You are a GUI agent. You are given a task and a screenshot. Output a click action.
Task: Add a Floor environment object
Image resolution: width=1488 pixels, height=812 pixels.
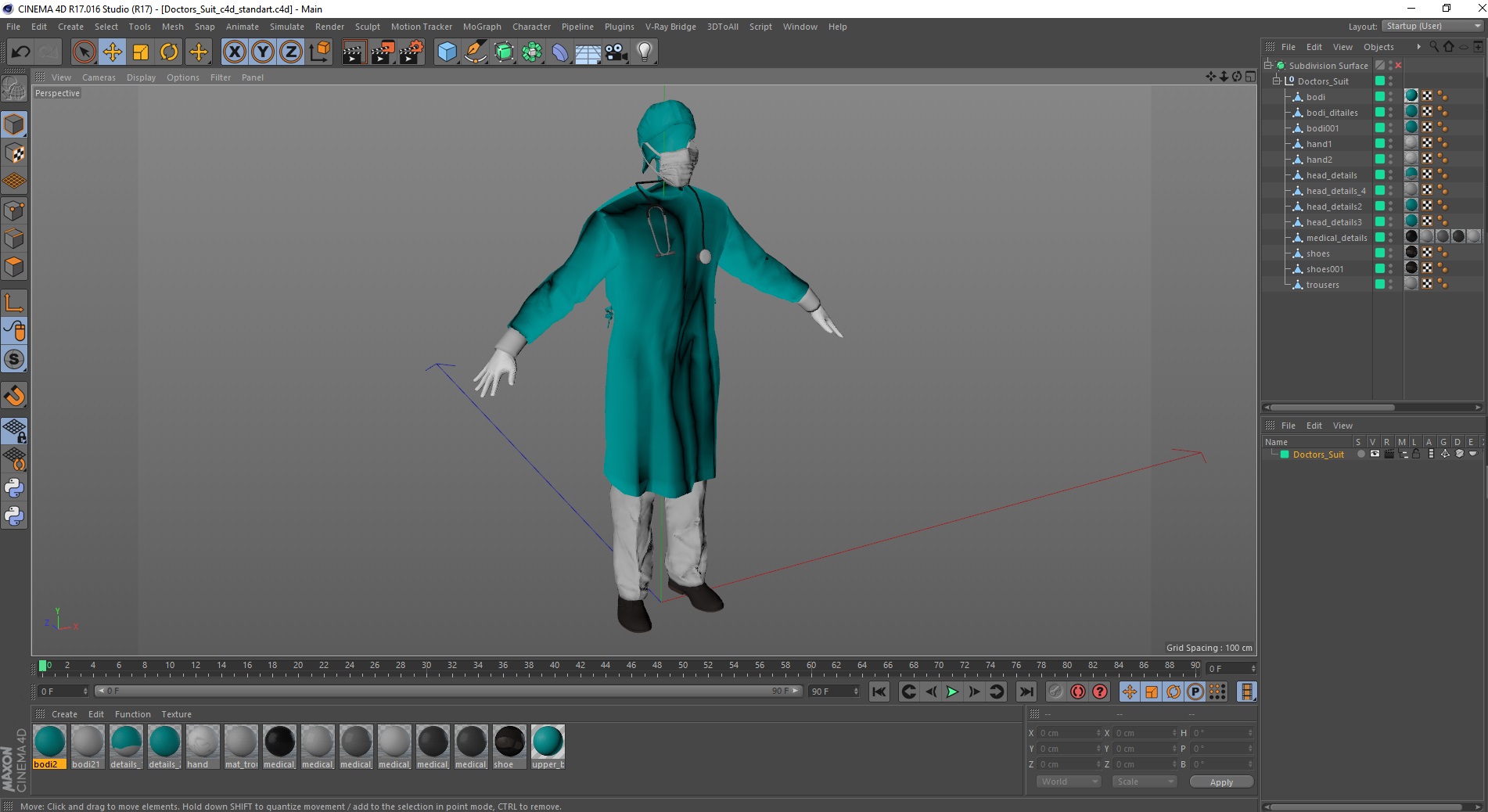tap(588, 52)
